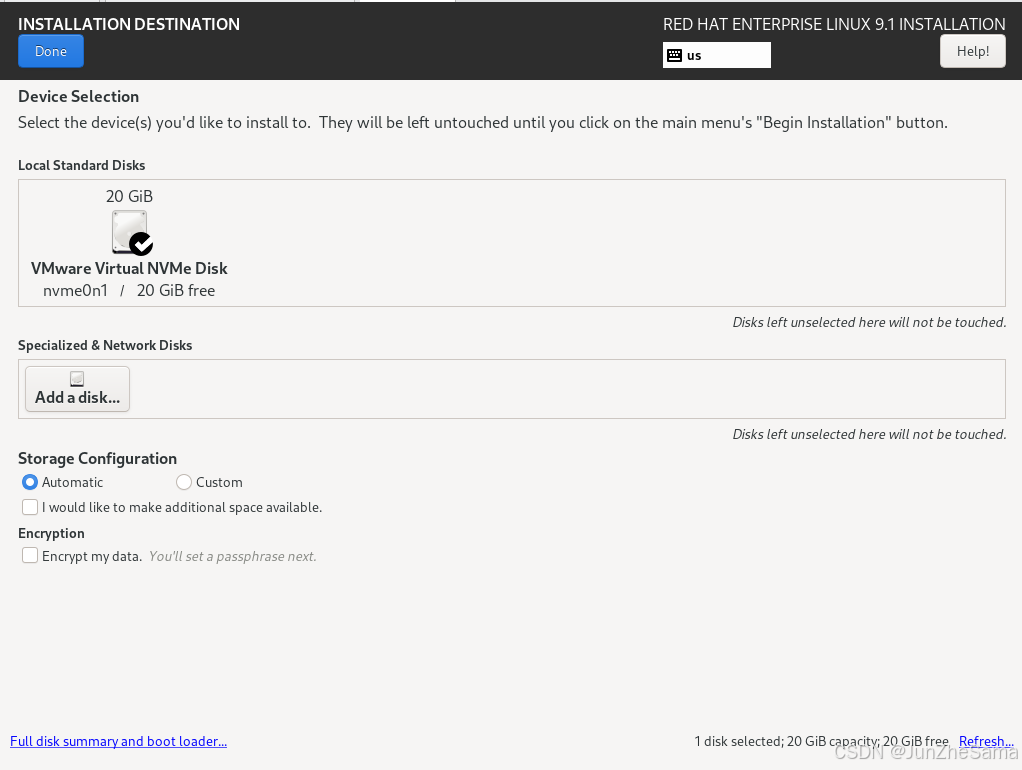1022x770 pixels.
Task: Choose Automatic storage configuration
Action: click(63, 482)
